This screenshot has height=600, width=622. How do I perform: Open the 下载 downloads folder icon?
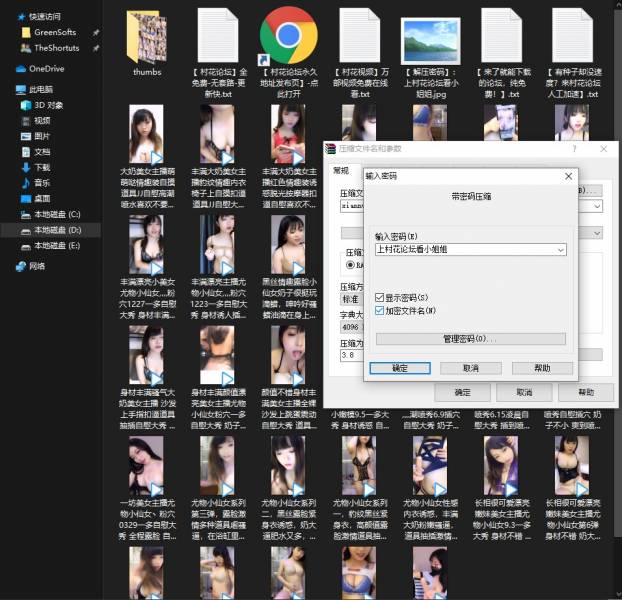tap(26, 167)
